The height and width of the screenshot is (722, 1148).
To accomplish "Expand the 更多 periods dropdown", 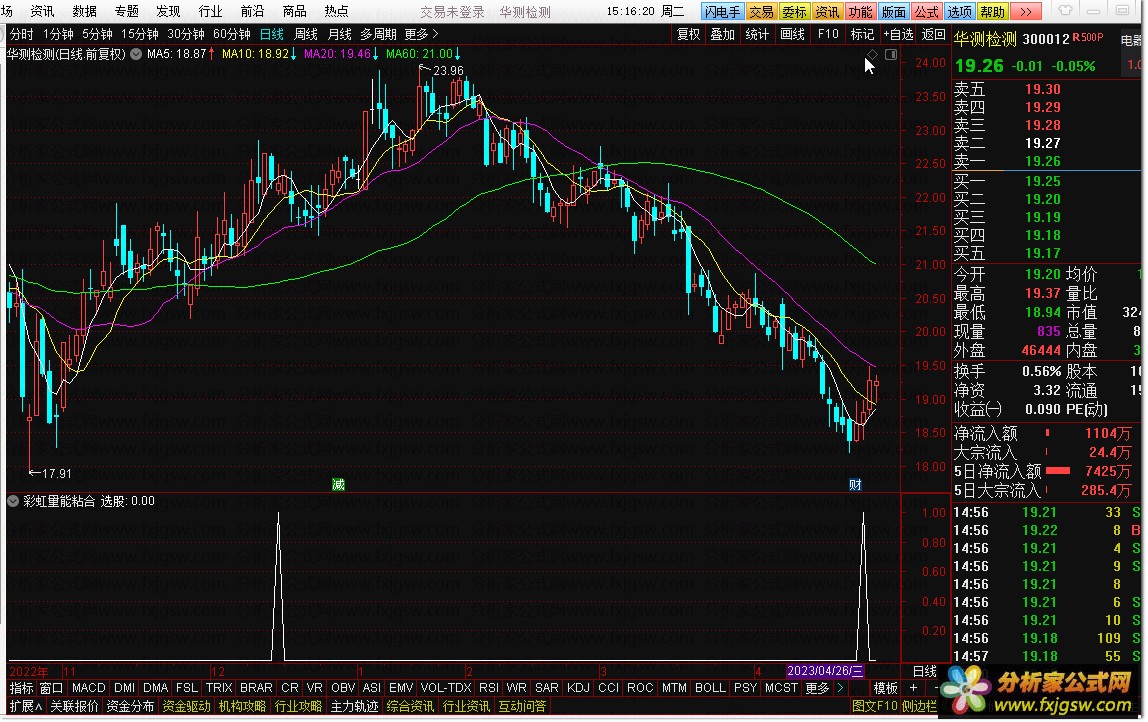I will [x=421, y=34].
